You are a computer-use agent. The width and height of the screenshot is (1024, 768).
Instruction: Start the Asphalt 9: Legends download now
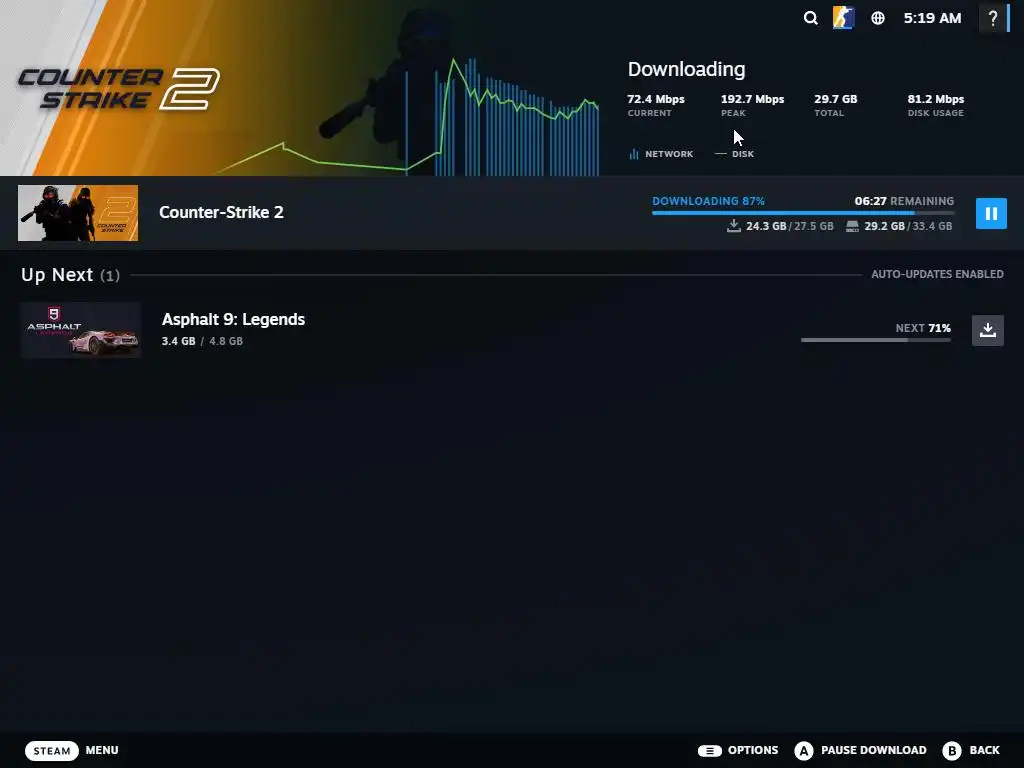(987, 330)
